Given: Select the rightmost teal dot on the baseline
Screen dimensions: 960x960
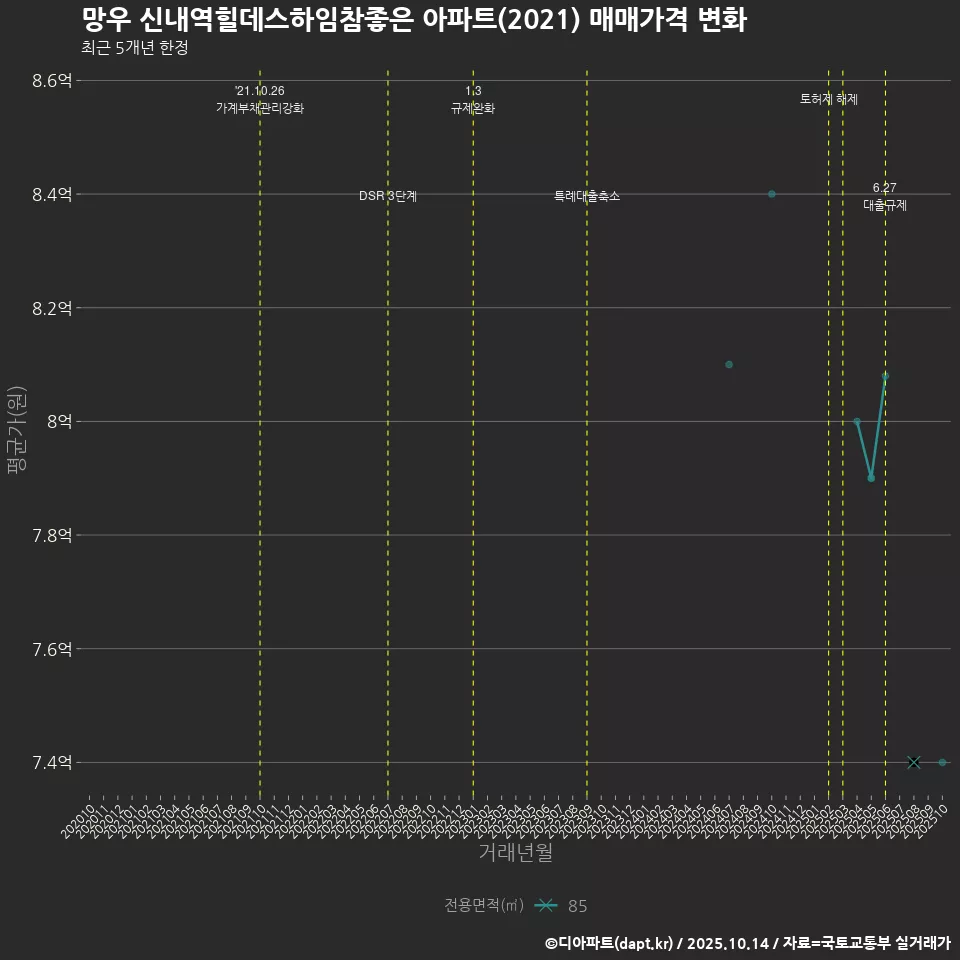Looking at the screenshot, I should point(944,761).
